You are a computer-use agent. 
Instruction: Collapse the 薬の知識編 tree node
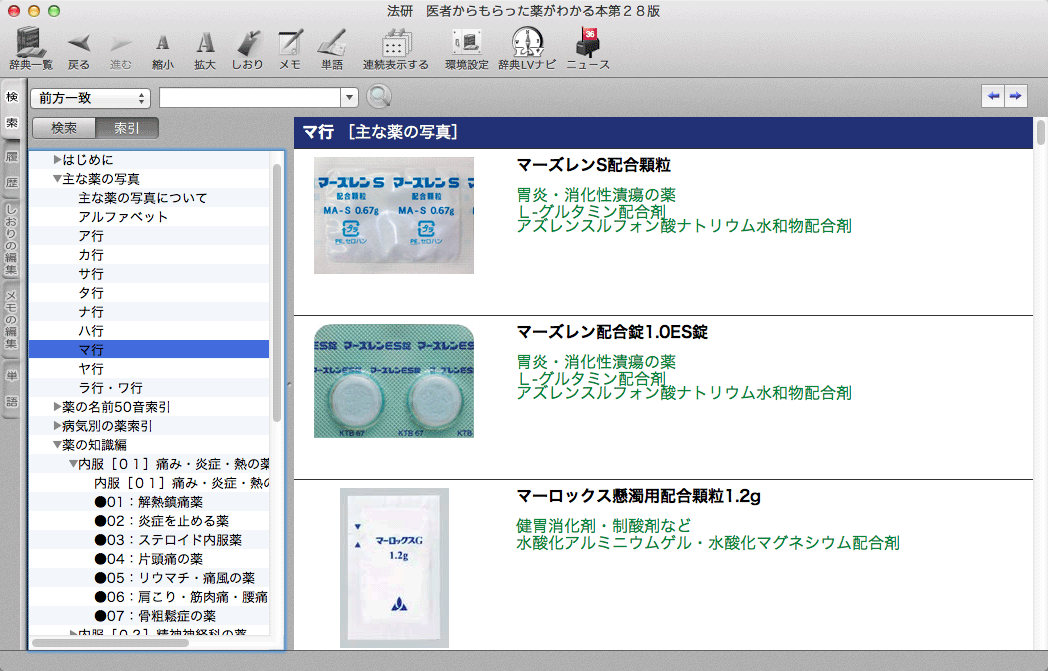[x=57, y=445]
